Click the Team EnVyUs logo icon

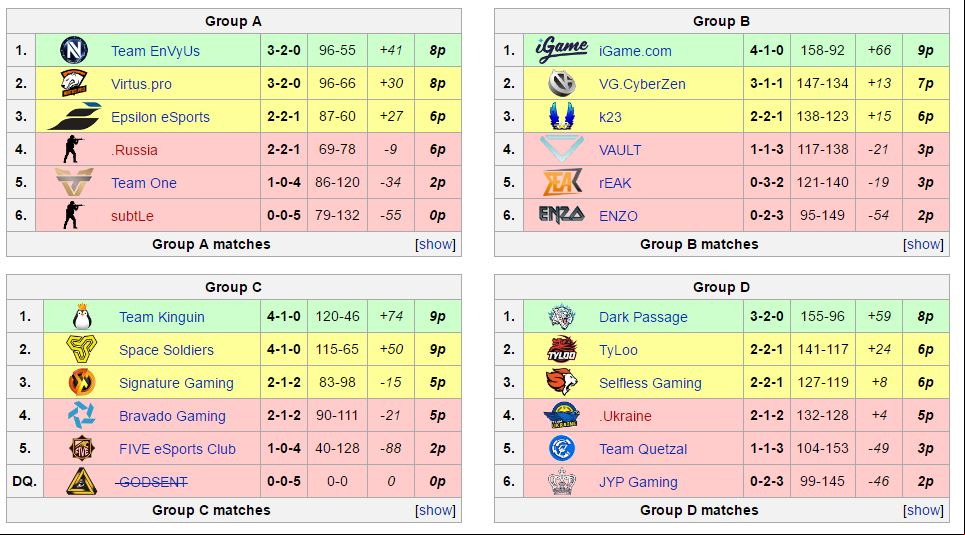74,50
